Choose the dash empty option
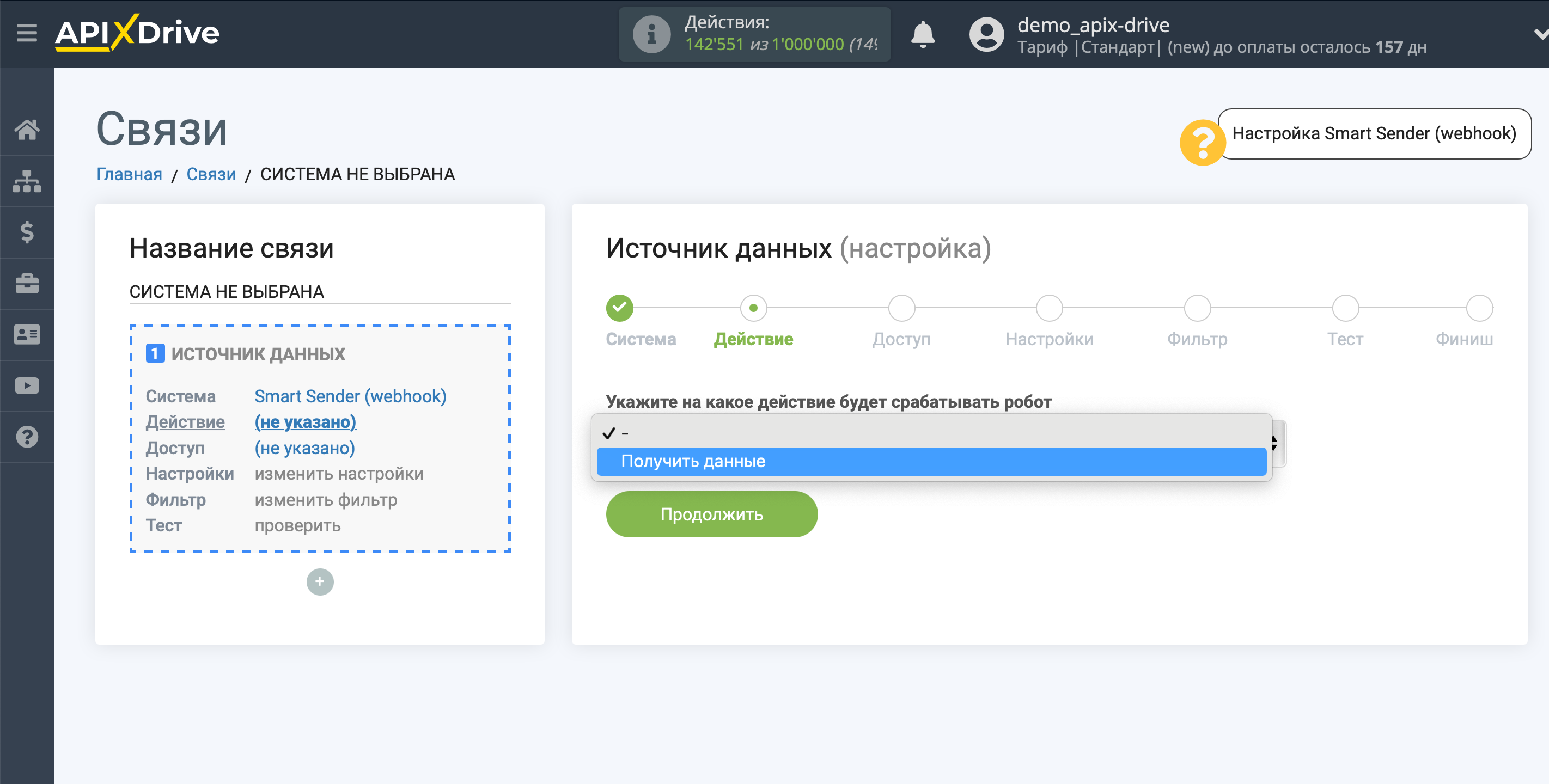The width and height of the screenshot is (1549, 784). (x=931, y=433)
